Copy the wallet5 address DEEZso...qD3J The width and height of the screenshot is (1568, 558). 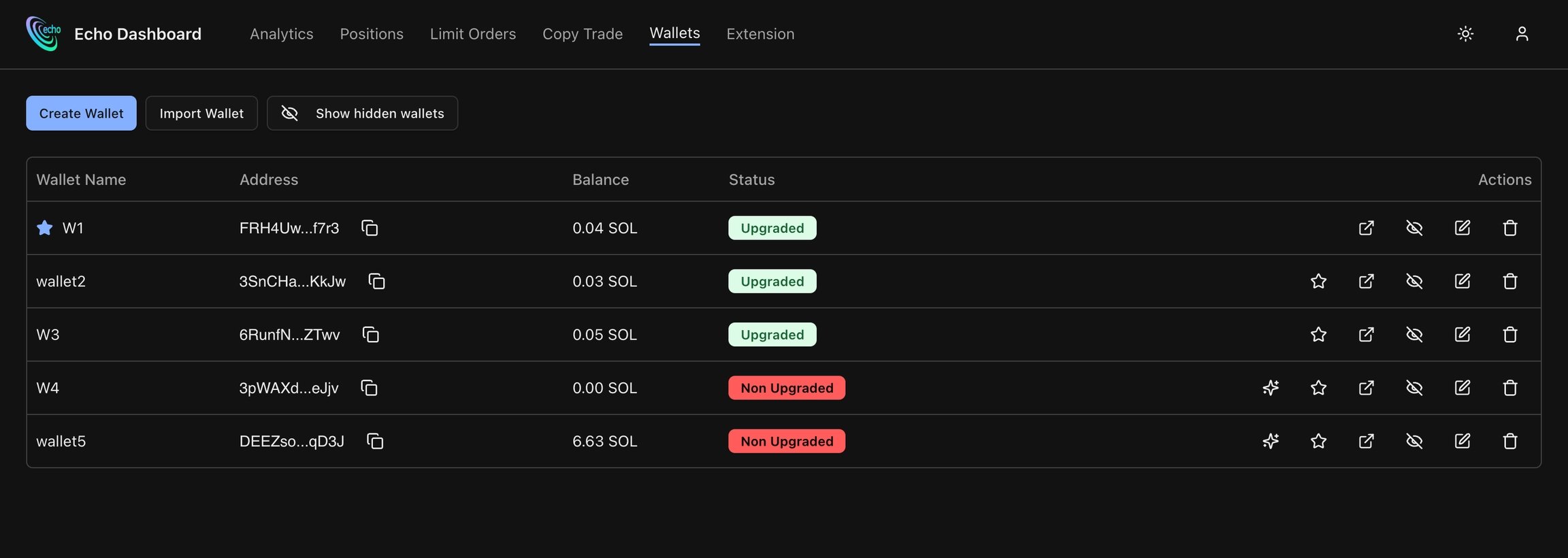(x=375, y=441)
